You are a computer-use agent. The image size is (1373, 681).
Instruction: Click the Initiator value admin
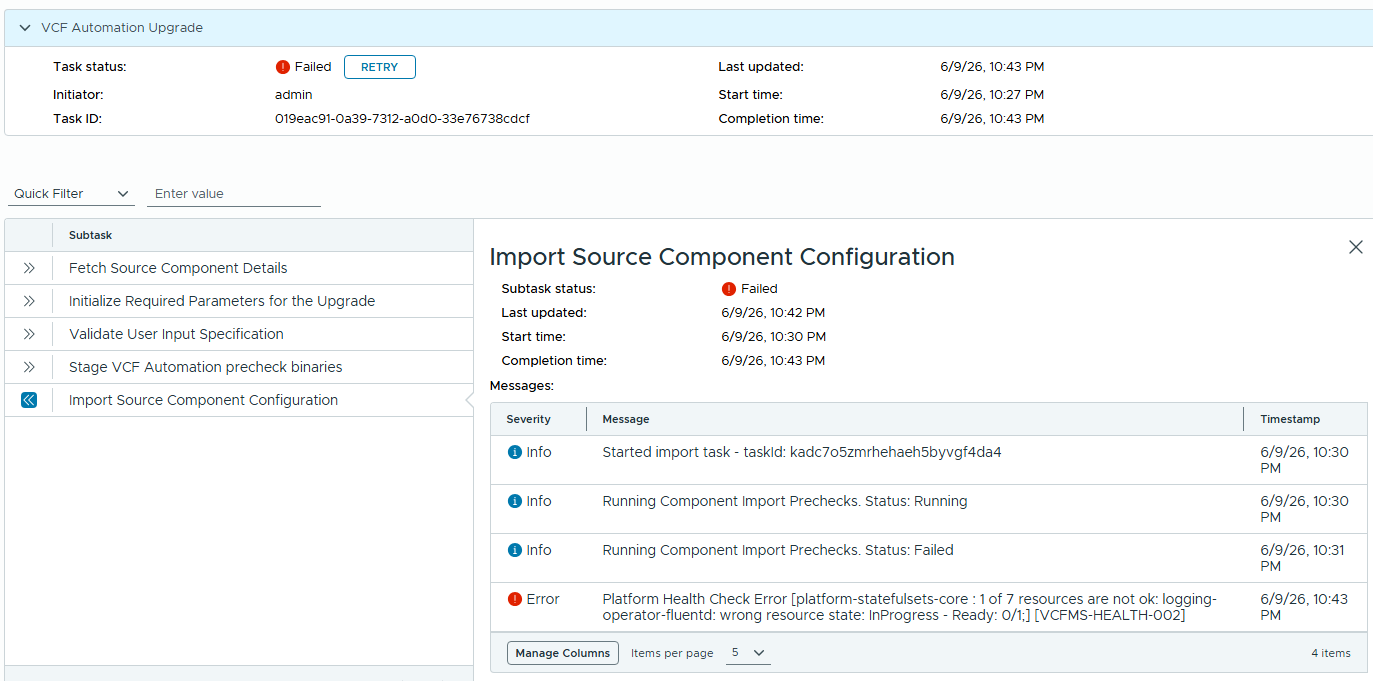point(294,95)
